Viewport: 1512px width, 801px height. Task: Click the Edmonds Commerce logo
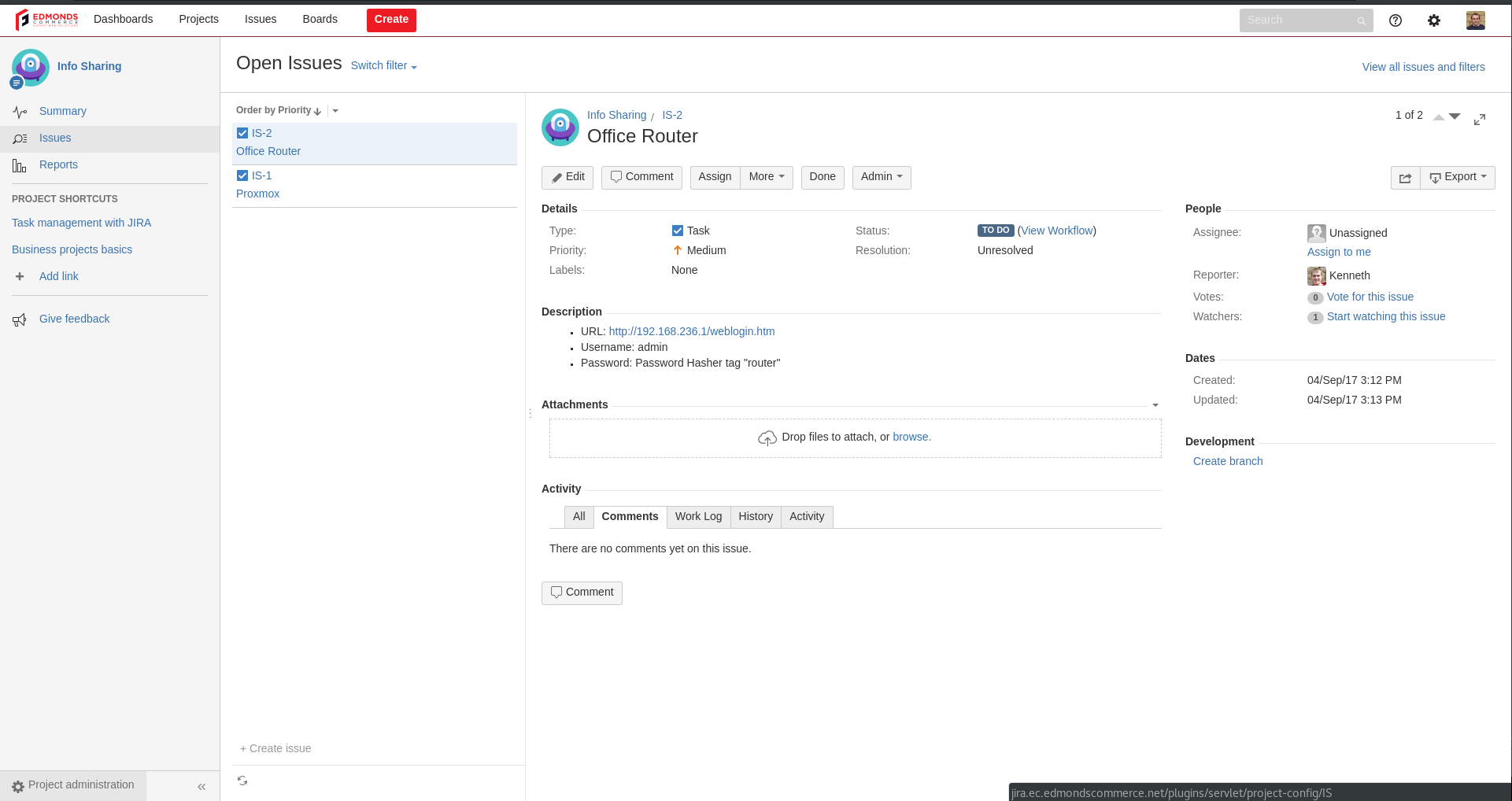click(x=46, y=20)
